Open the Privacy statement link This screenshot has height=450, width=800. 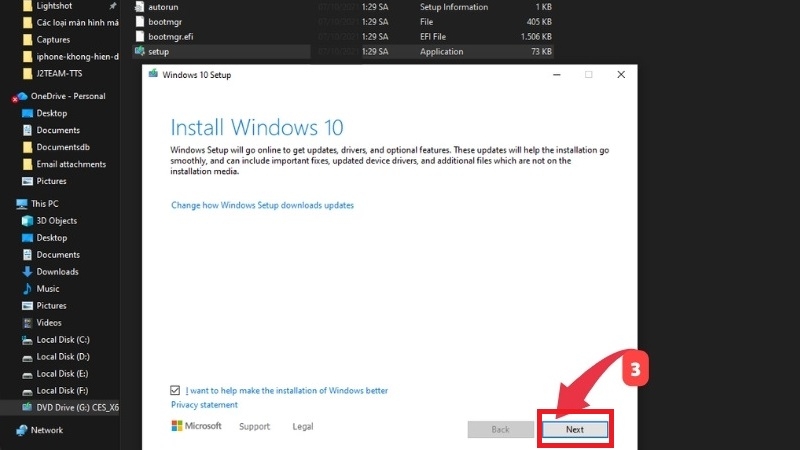pos(204,405)
